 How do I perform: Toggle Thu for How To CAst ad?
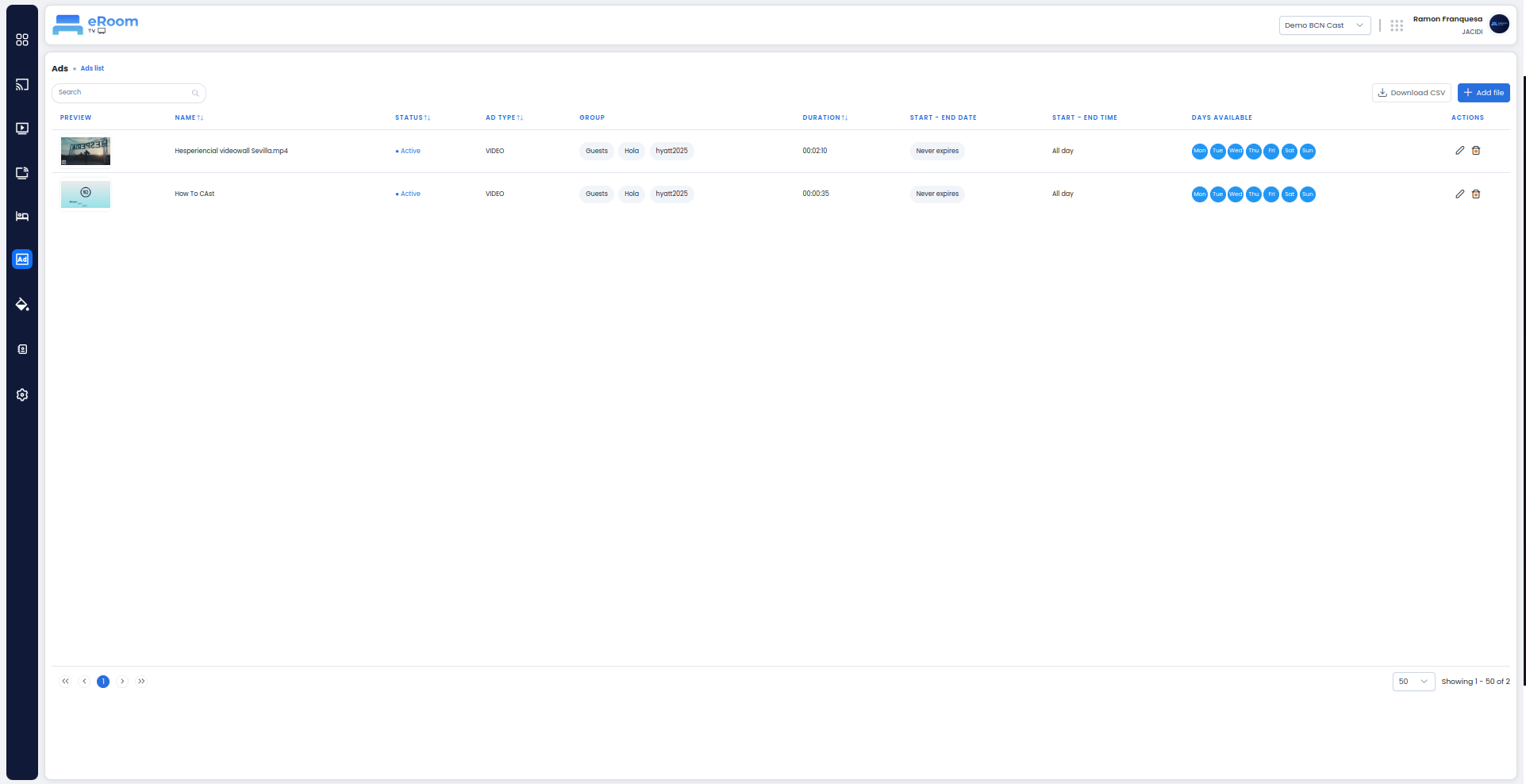(x=1254, y=194)
